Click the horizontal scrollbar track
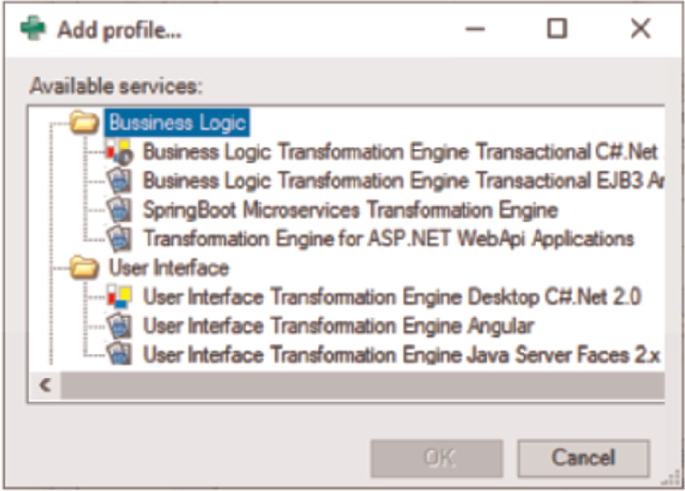 (x=363, y=385)
